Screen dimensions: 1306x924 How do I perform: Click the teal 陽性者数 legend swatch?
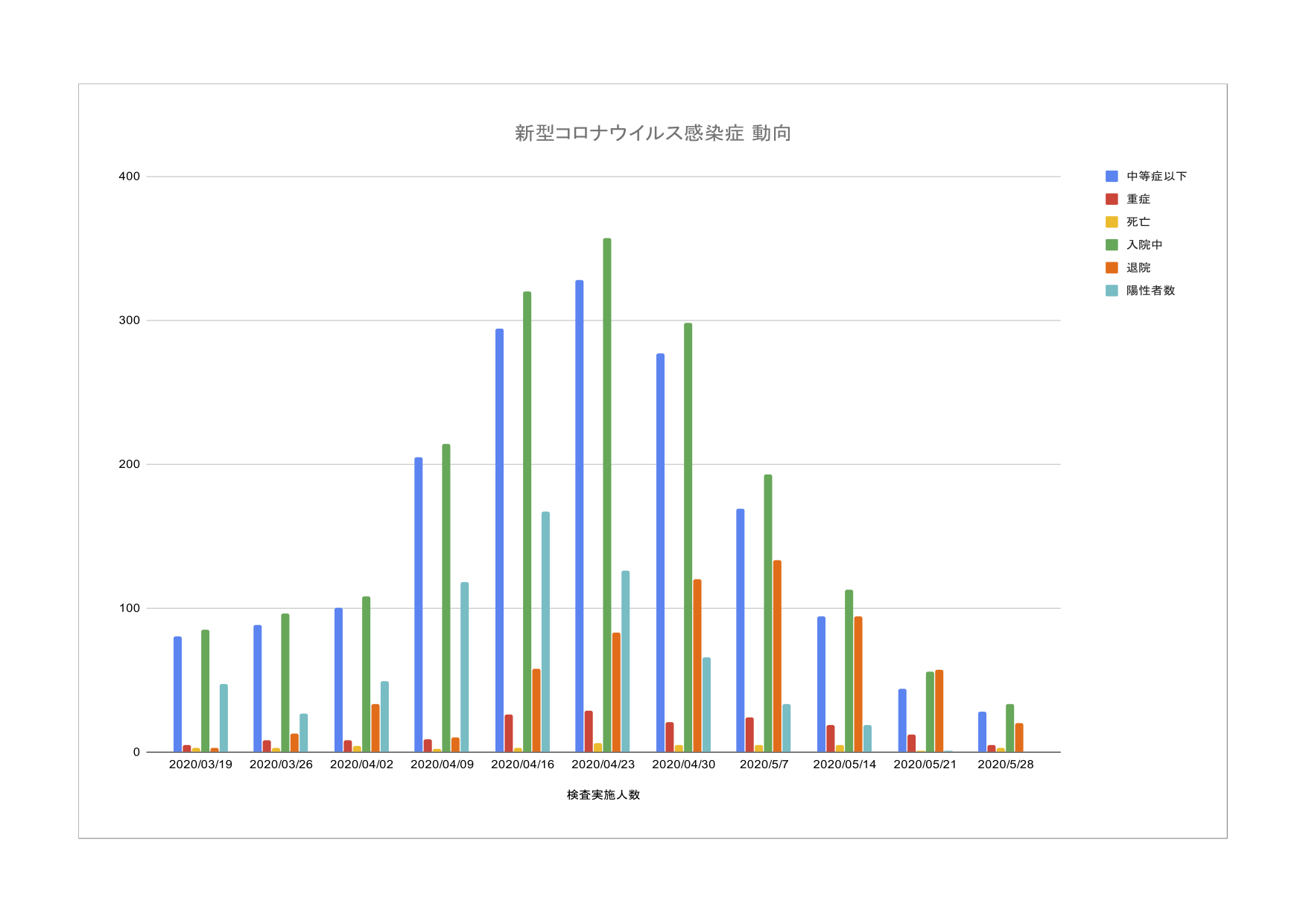(1112, 291)
